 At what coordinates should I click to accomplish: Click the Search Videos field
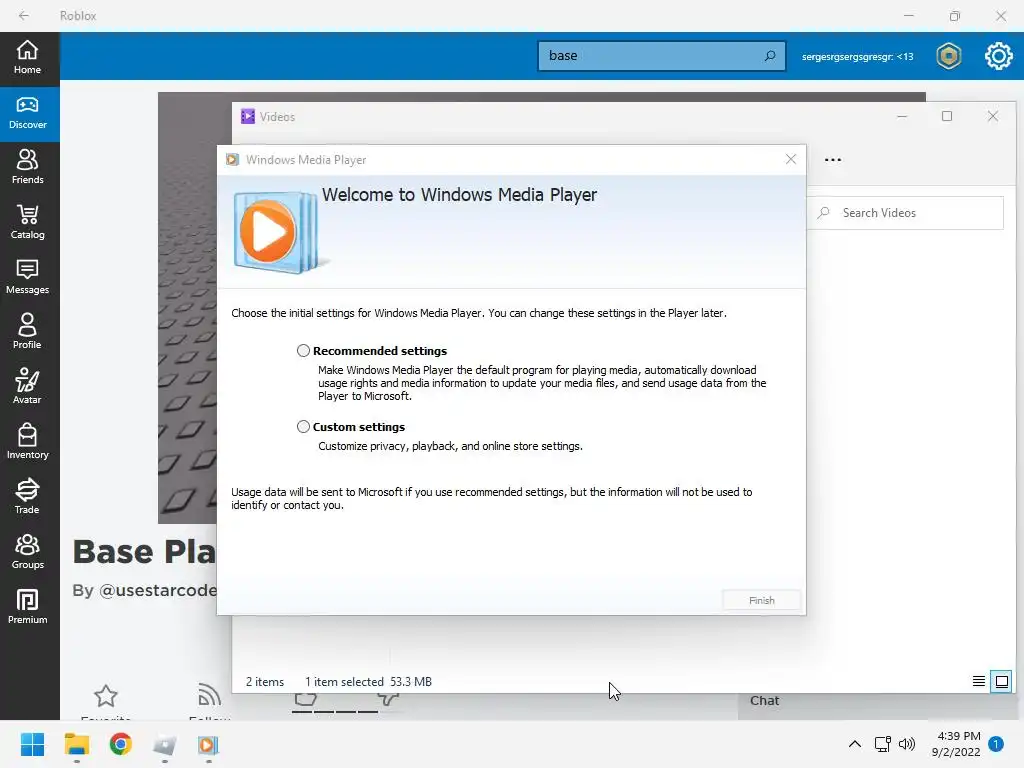(x=905, y=213)
